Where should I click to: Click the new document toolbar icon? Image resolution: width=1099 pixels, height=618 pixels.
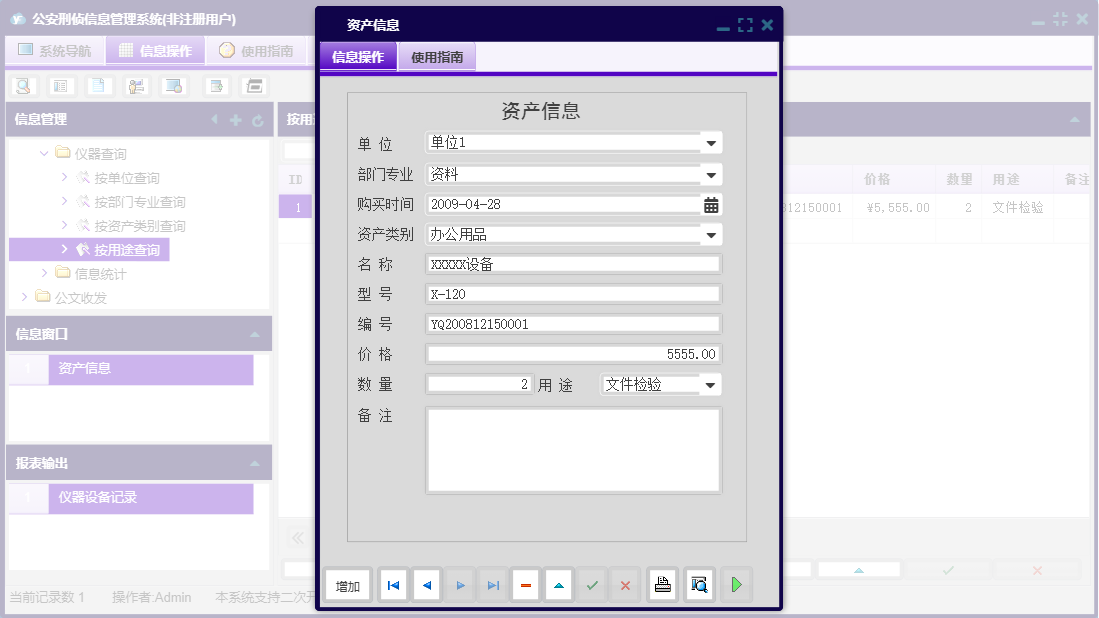96,85
